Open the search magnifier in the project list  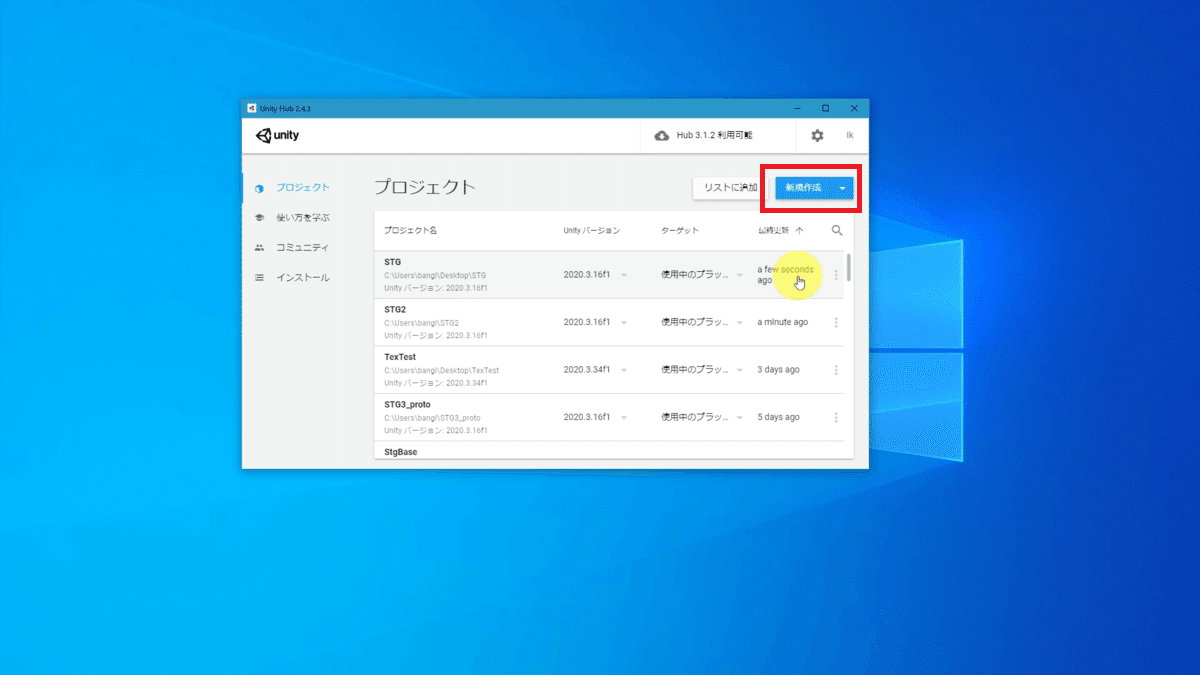pyautogui.click(x=837, y=230)
